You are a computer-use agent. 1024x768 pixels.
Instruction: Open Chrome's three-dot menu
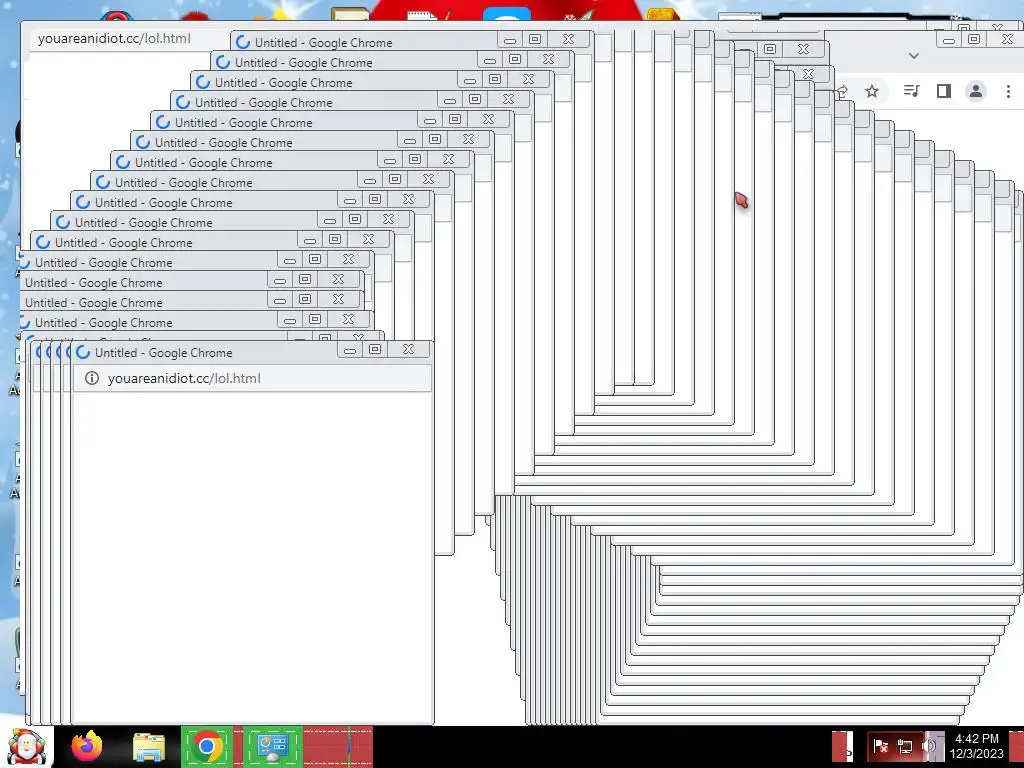1008,91
